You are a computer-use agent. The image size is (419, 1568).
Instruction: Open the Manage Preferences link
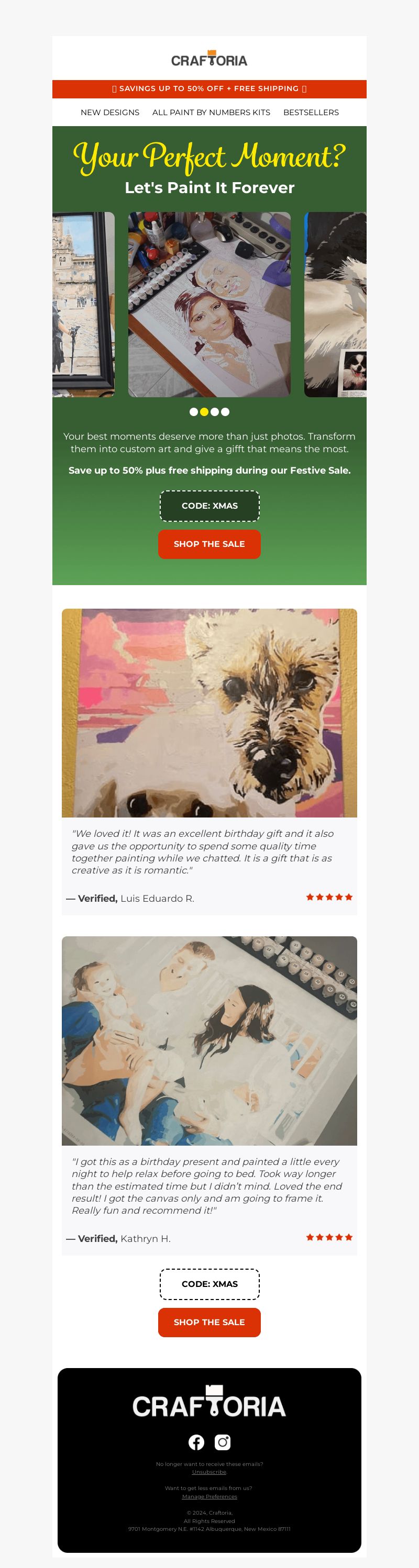(210, 1496)
